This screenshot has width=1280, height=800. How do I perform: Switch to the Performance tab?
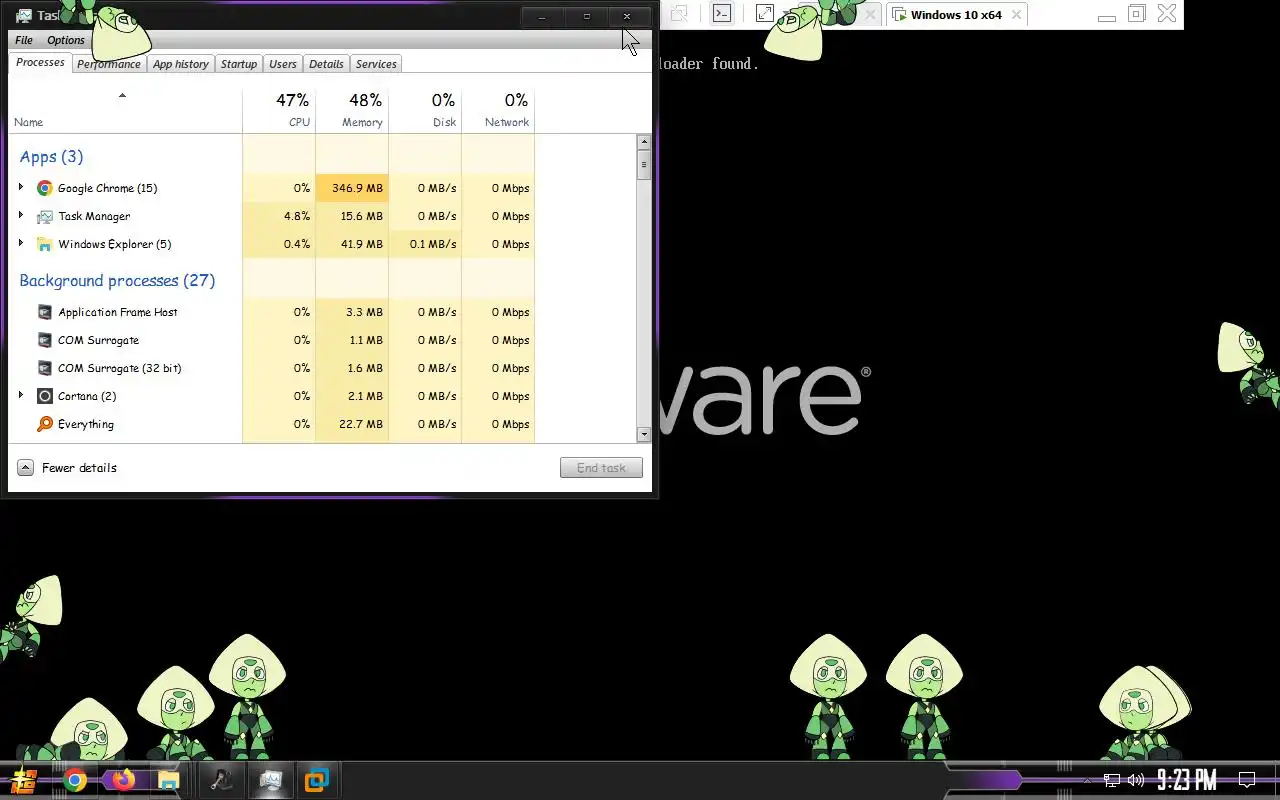[109, 64]
